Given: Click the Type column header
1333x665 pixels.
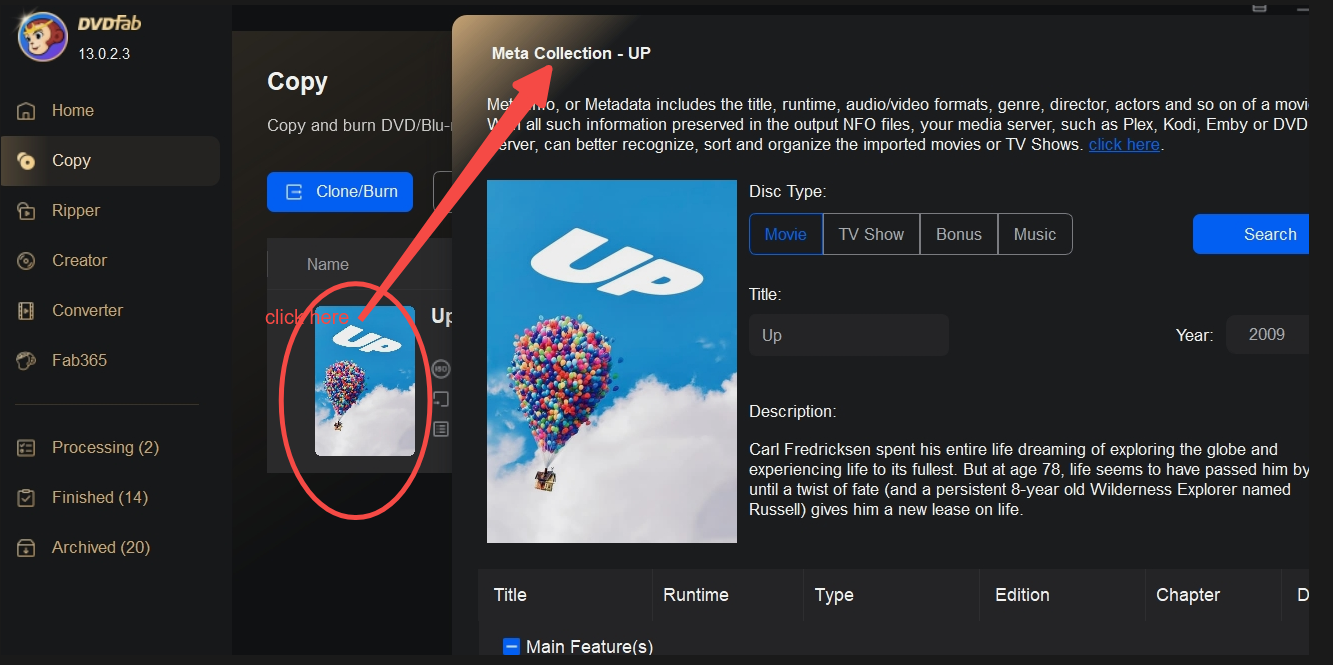Looking at the screenshot, I should (x=834, y=595).
